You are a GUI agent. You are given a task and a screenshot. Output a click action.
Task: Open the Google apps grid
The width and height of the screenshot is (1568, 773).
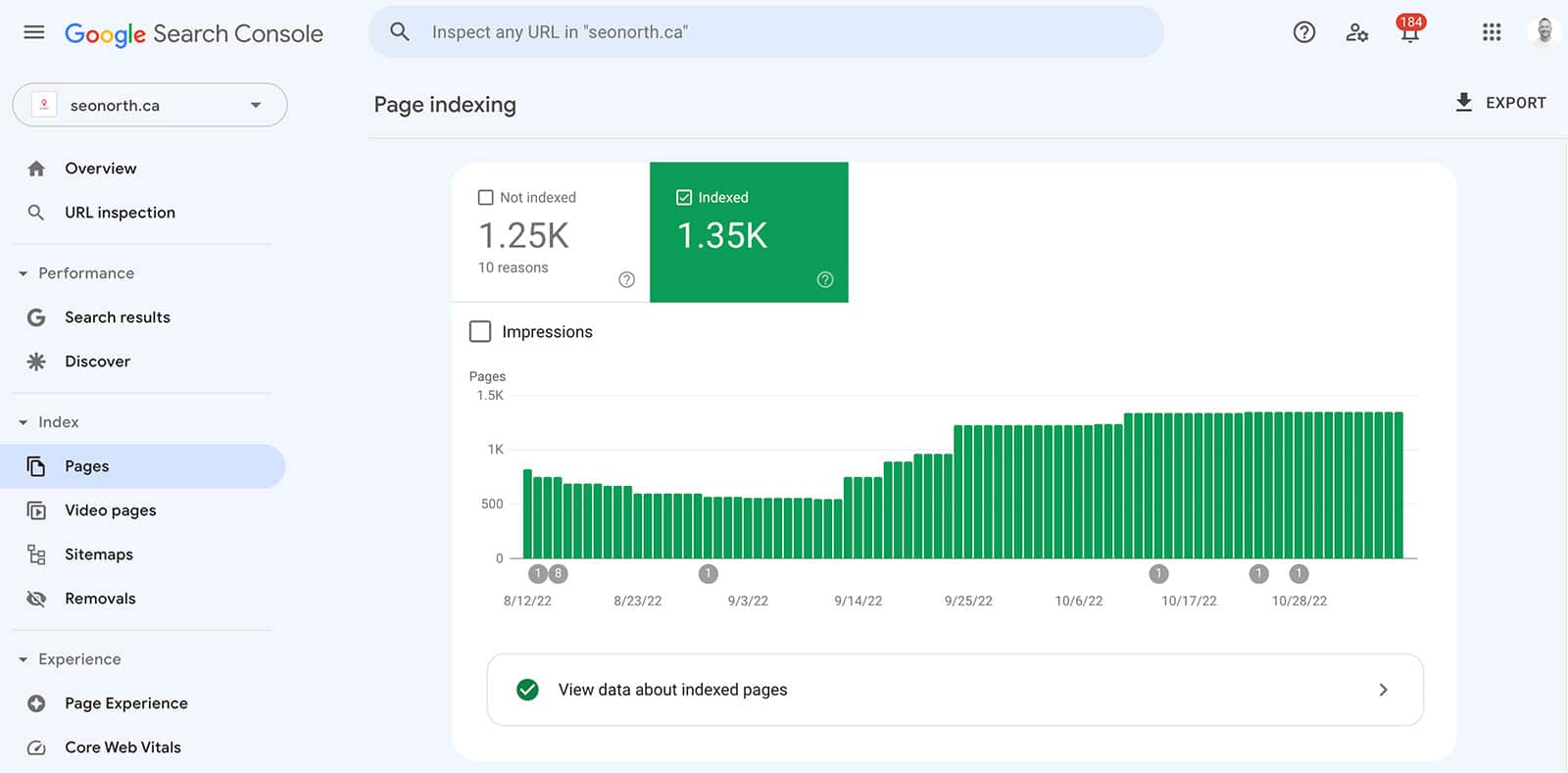[1492, 32]
